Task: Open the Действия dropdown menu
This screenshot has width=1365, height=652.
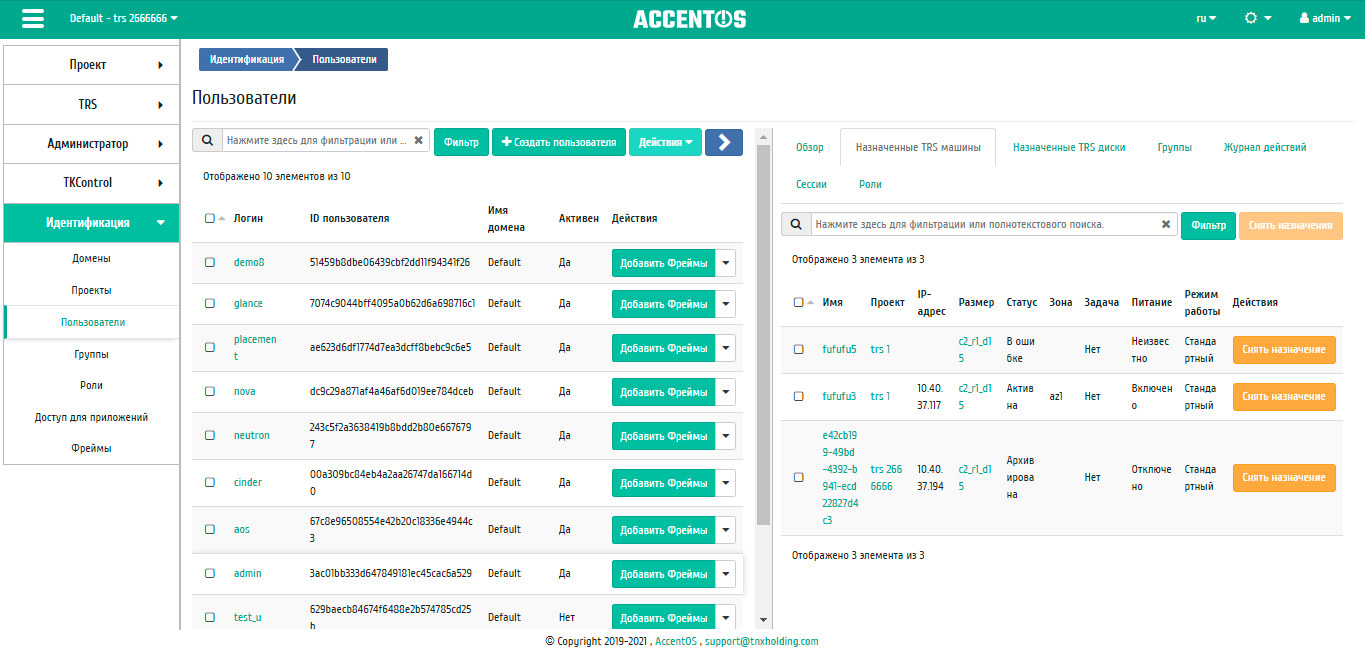Action: [665, 143]
